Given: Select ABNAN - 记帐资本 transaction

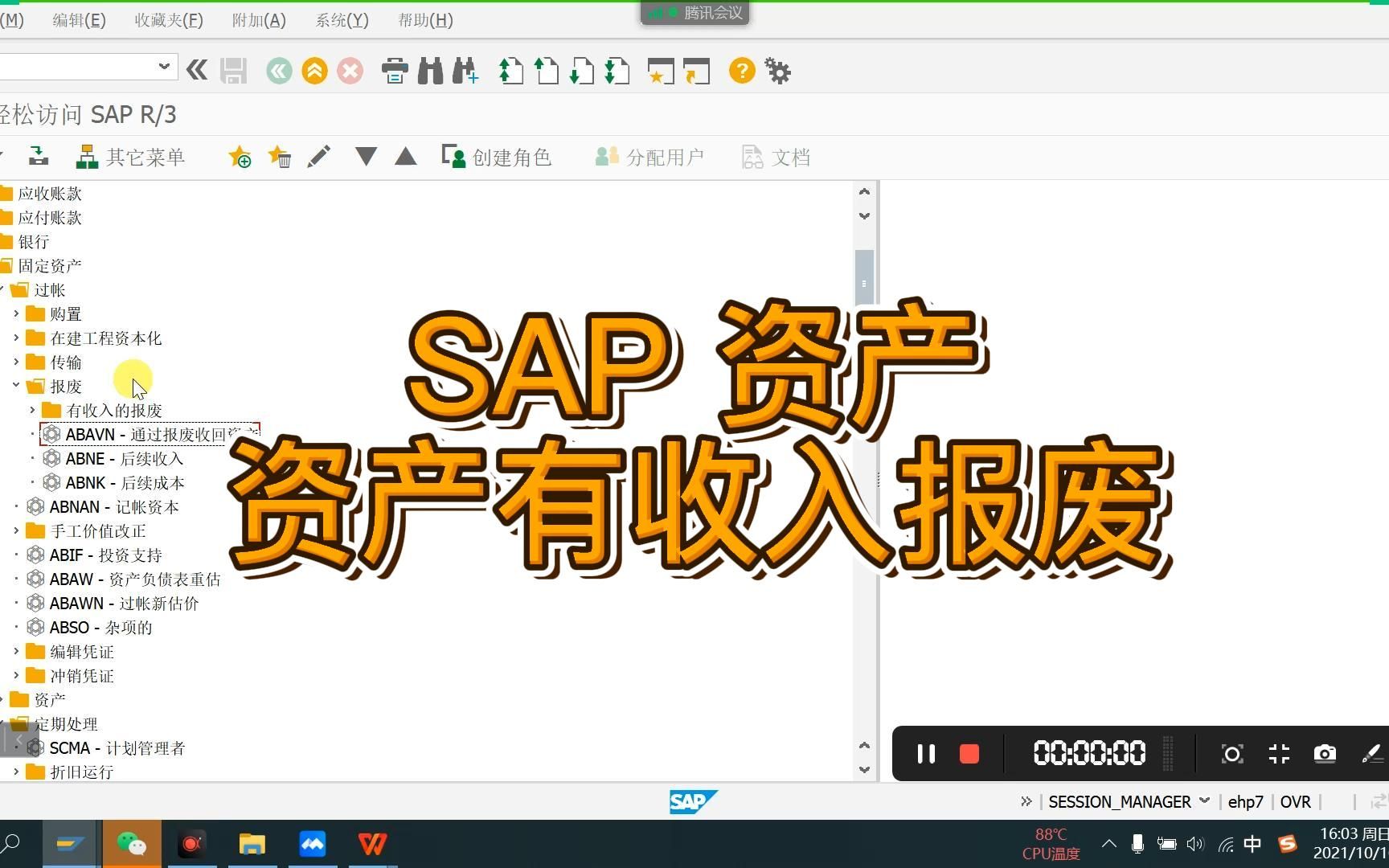Looking at the screenshot, I should (103, 506).
